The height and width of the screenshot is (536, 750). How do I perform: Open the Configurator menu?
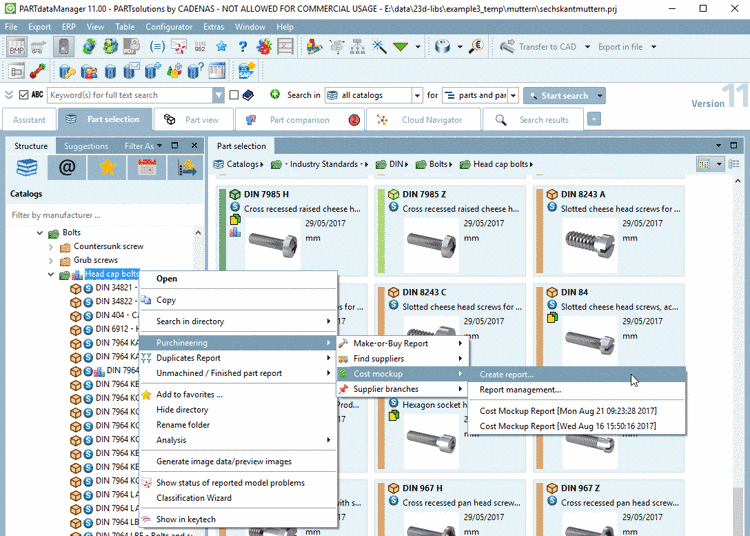point(169,27)
